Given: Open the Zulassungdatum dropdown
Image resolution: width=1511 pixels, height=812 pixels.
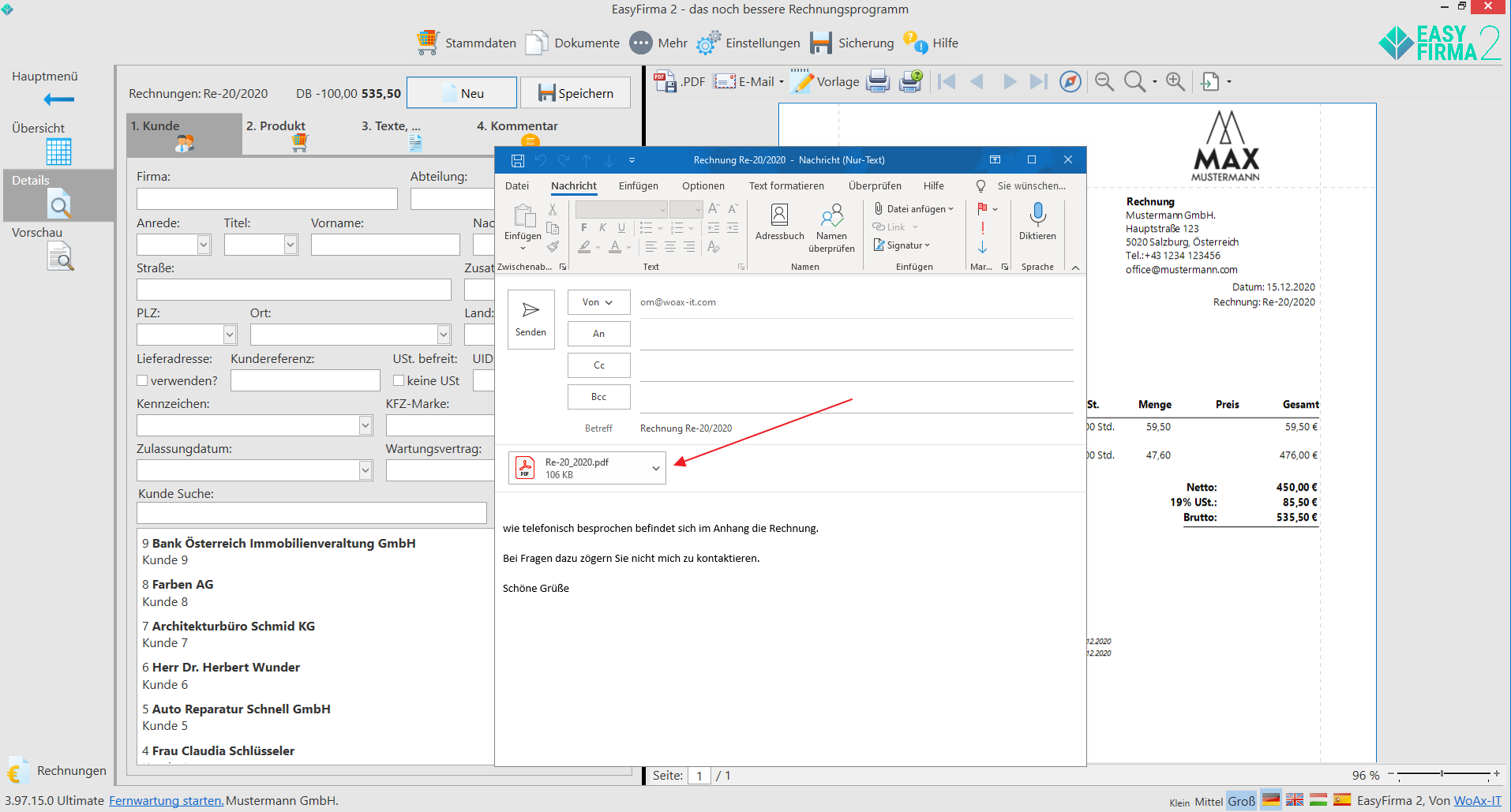Looking at the screenshot, I should (366, 470).
